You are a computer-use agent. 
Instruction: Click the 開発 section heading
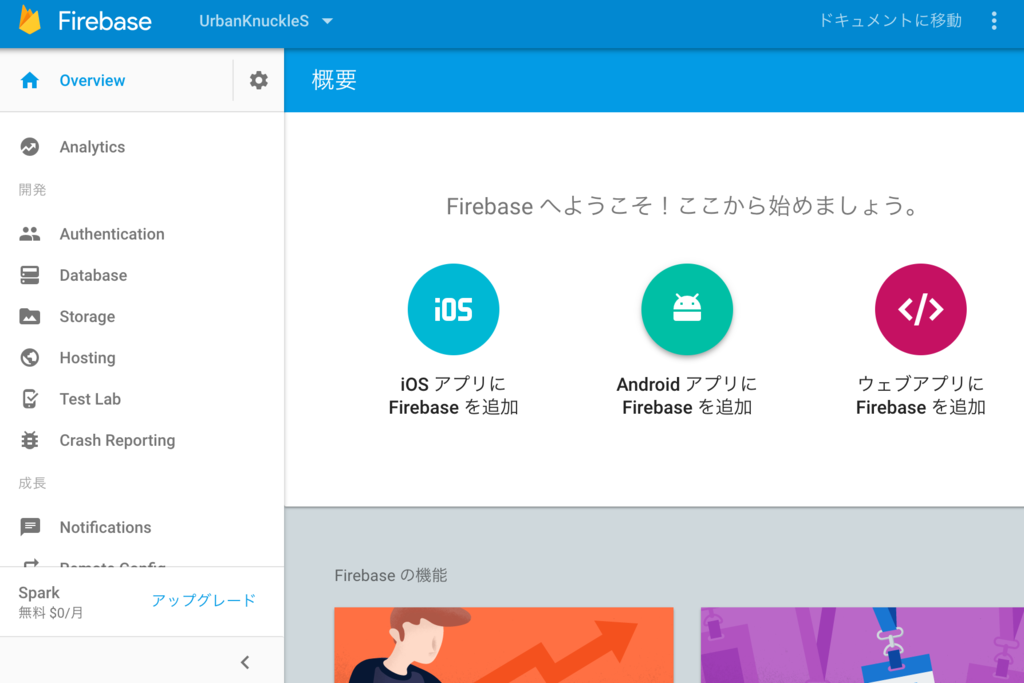click(x=32, y=190)
